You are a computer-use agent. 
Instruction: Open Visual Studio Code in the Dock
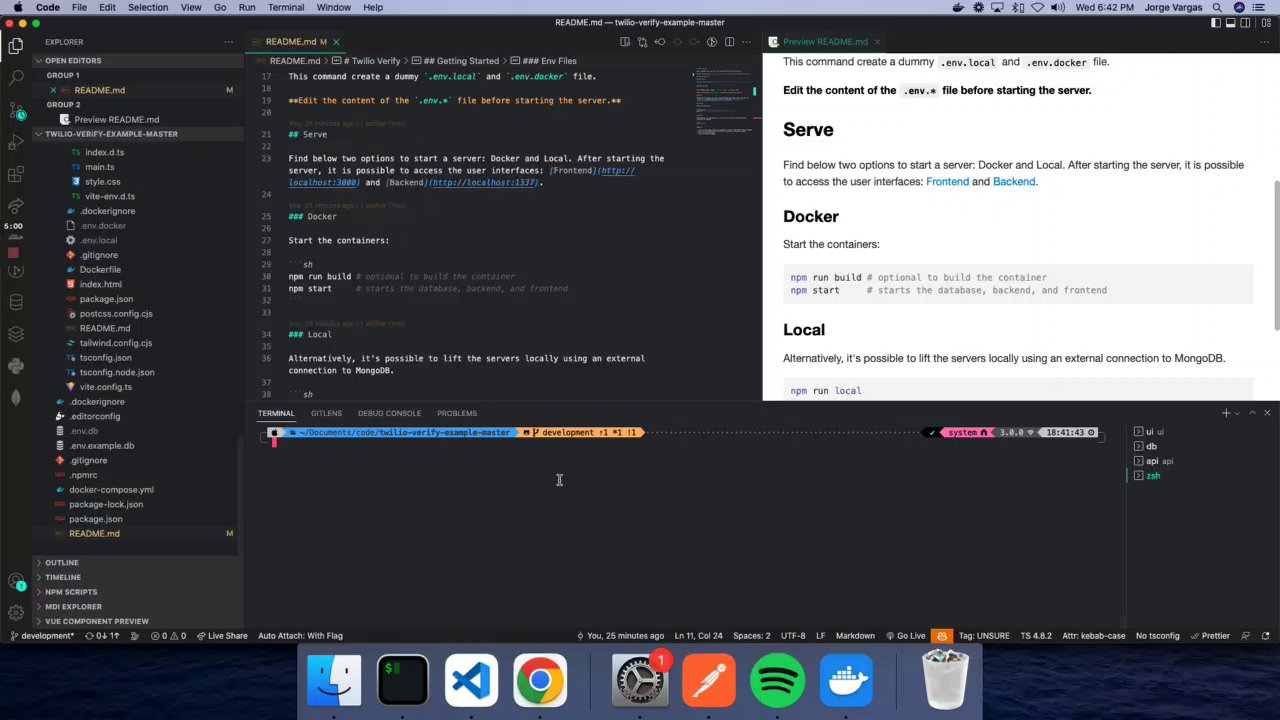click(471, 681)
